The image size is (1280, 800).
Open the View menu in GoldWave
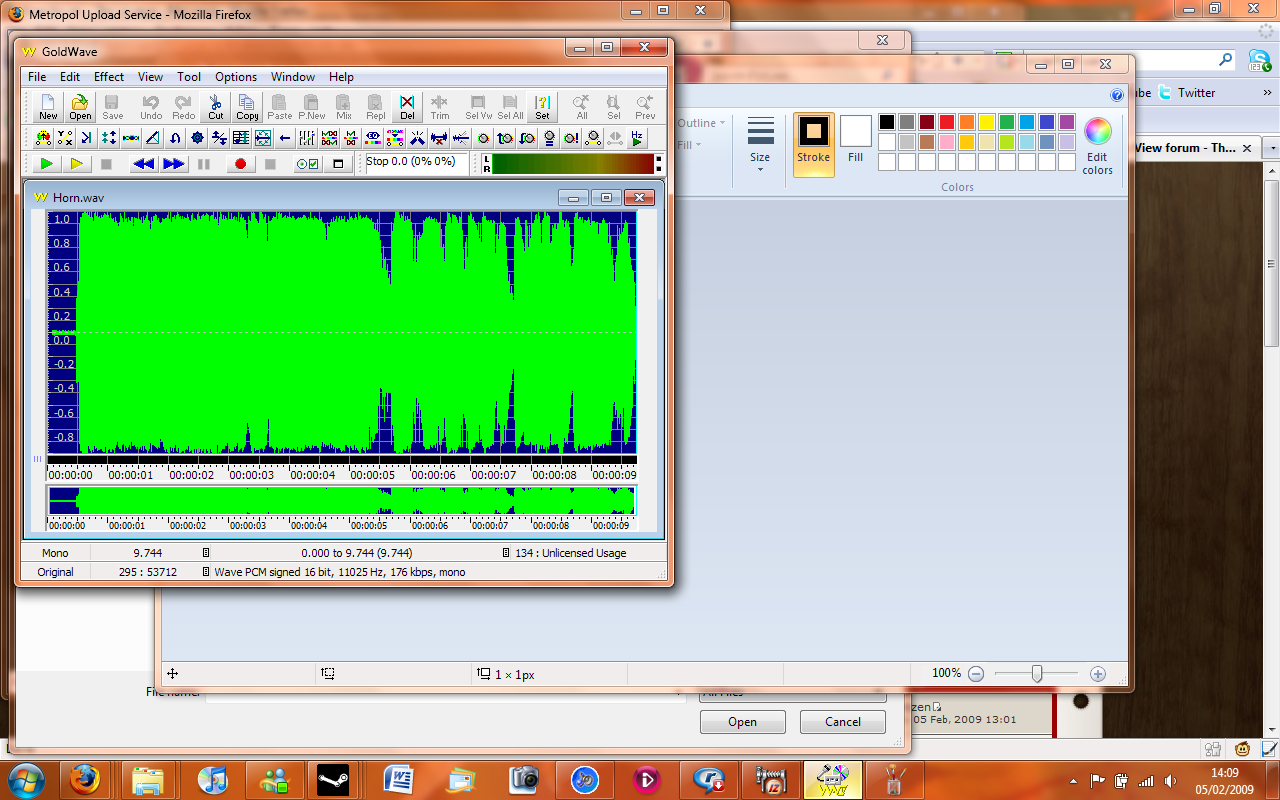pos(151,77)
